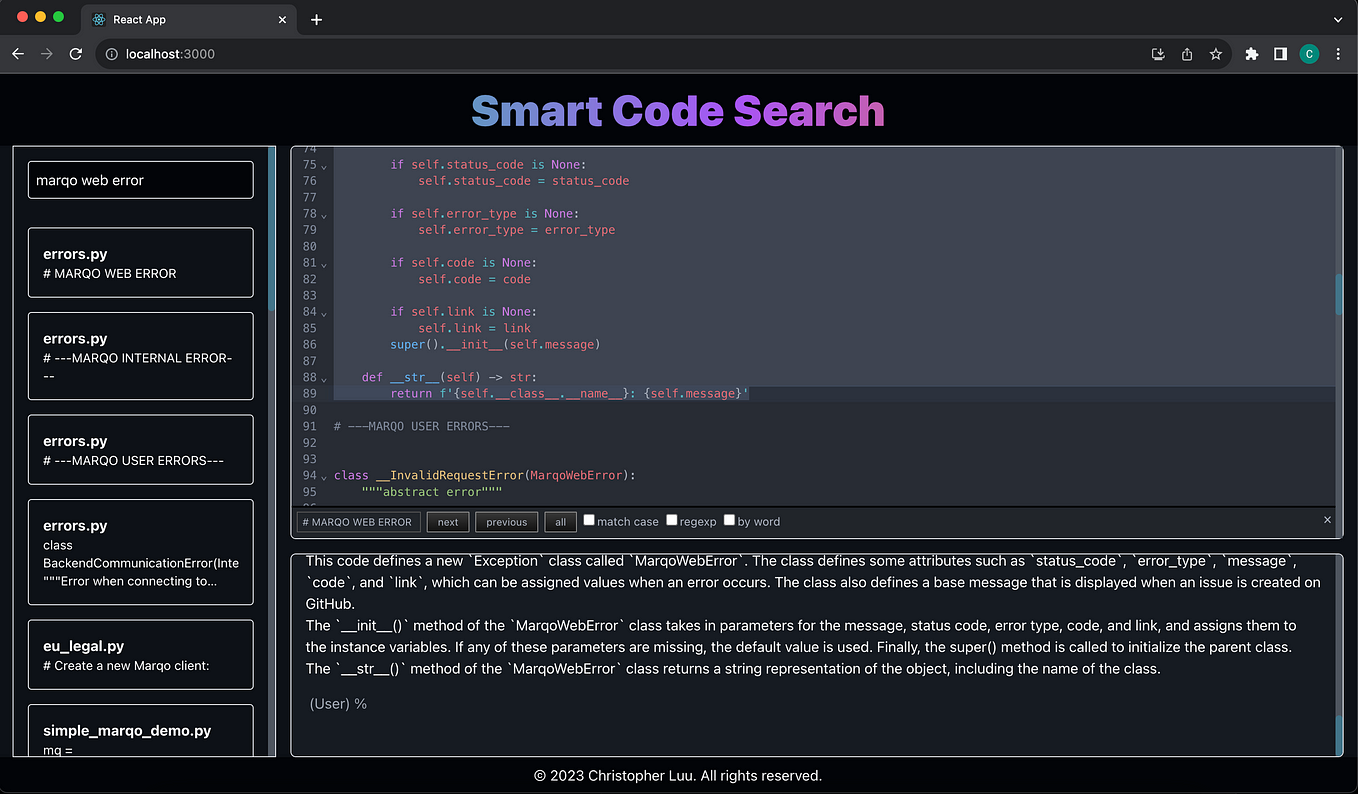Viewport: 1358px width, 794px height.
Task: Close the React App tab
Action: pos(283,19)
